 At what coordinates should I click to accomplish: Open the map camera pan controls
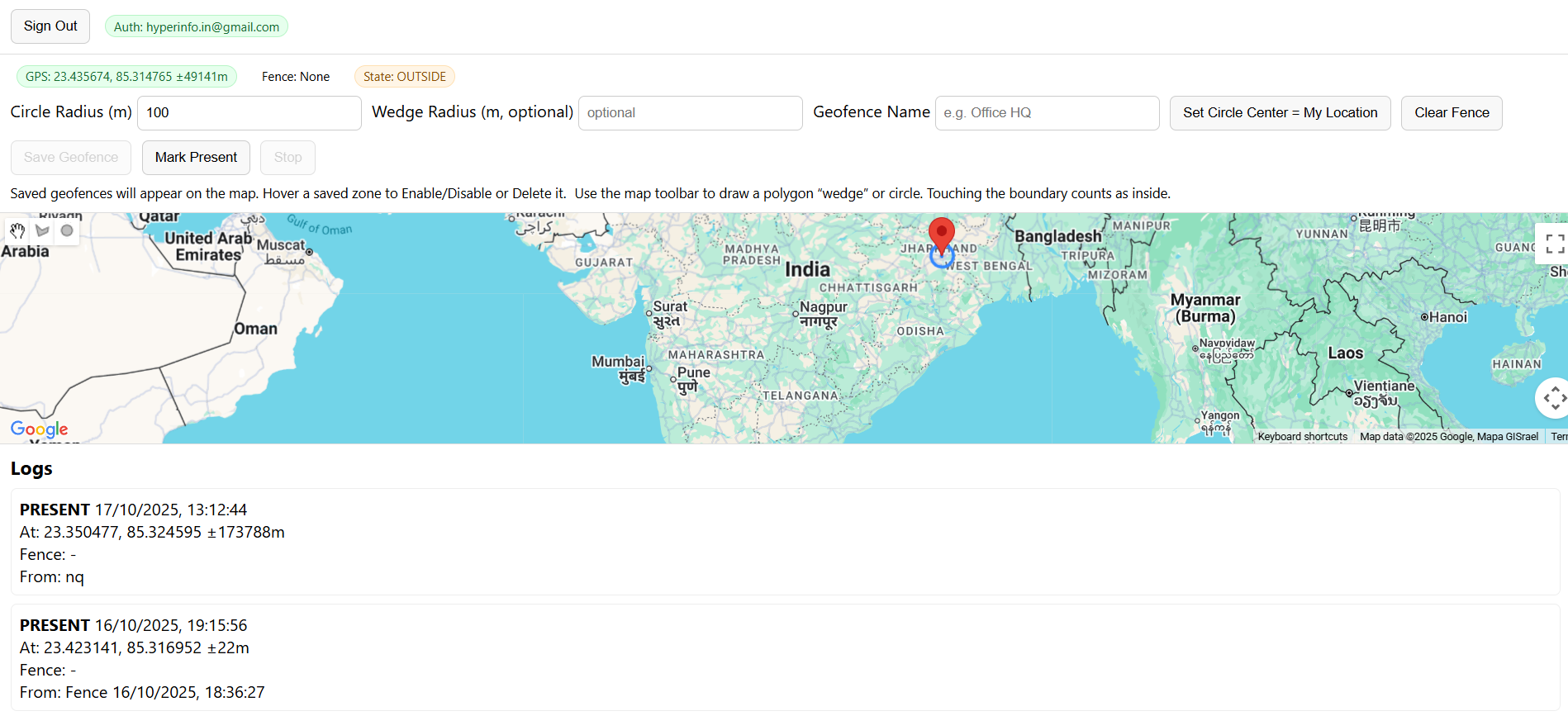pos(1554,398)
